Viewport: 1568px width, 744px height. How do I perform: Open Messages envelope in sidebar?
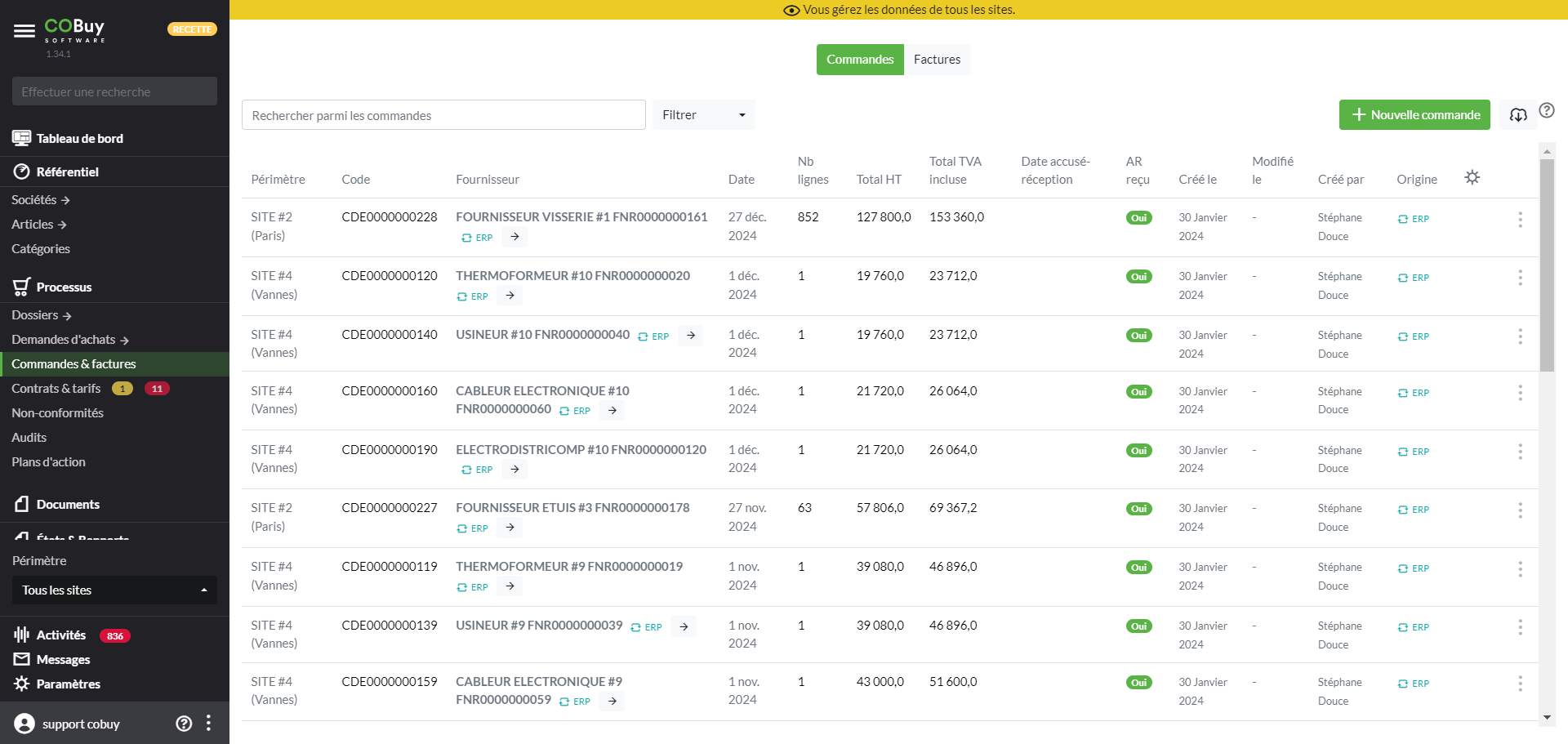pyautogui.click(x=22, y=659)
